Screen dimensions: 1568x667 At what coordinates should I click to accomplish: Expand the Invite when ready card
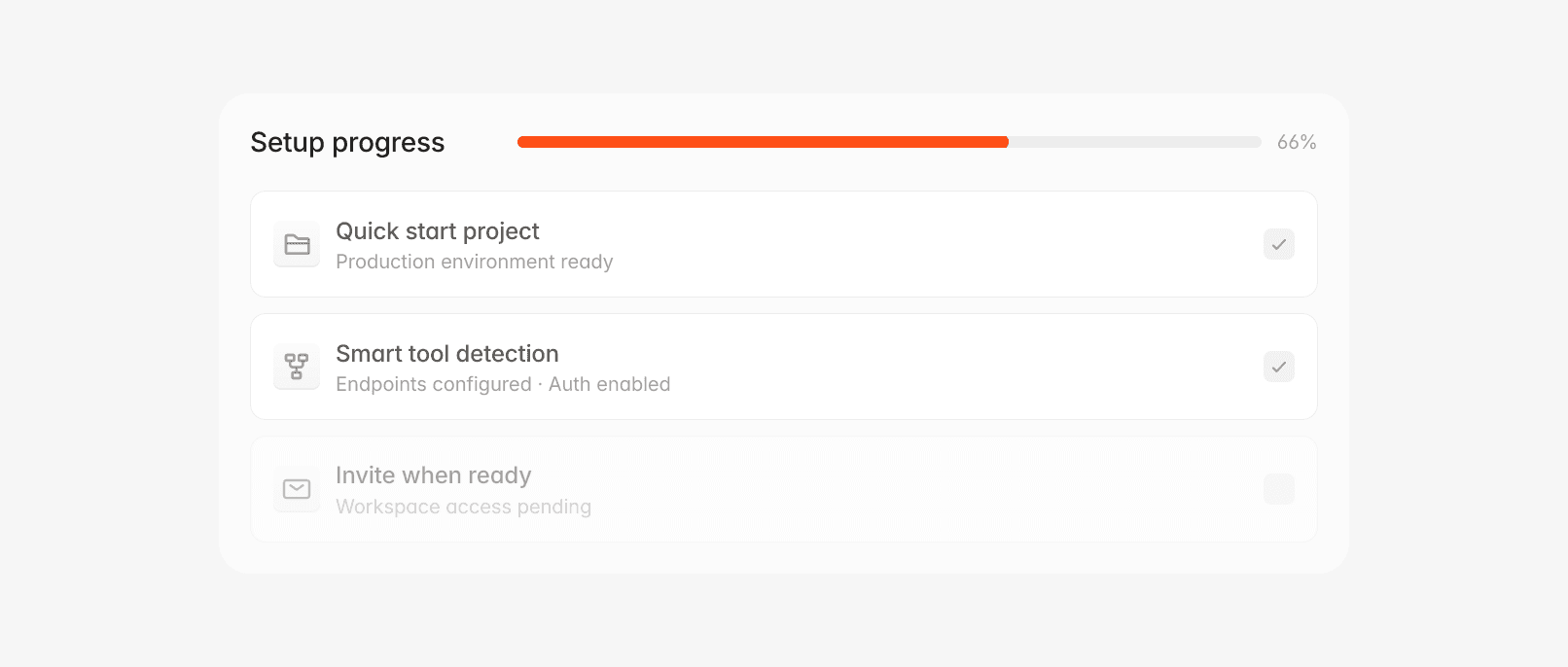pyautogui.click(x=784, y=489)
